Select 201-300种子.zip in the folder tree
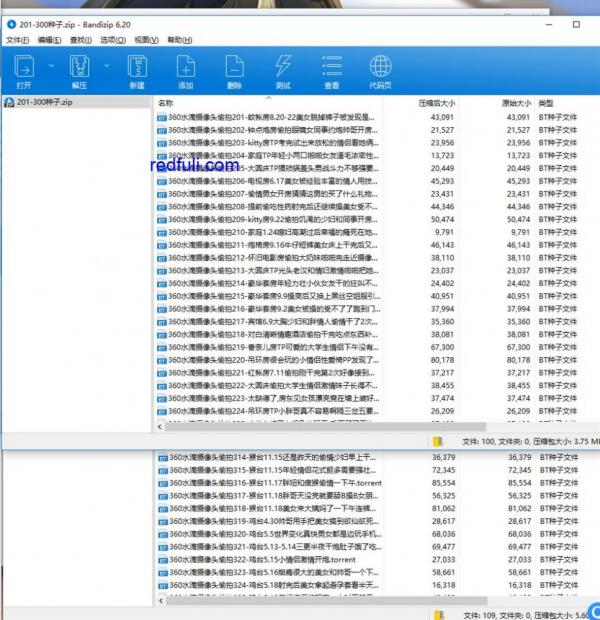600x620 pixels. coord(76,102)
